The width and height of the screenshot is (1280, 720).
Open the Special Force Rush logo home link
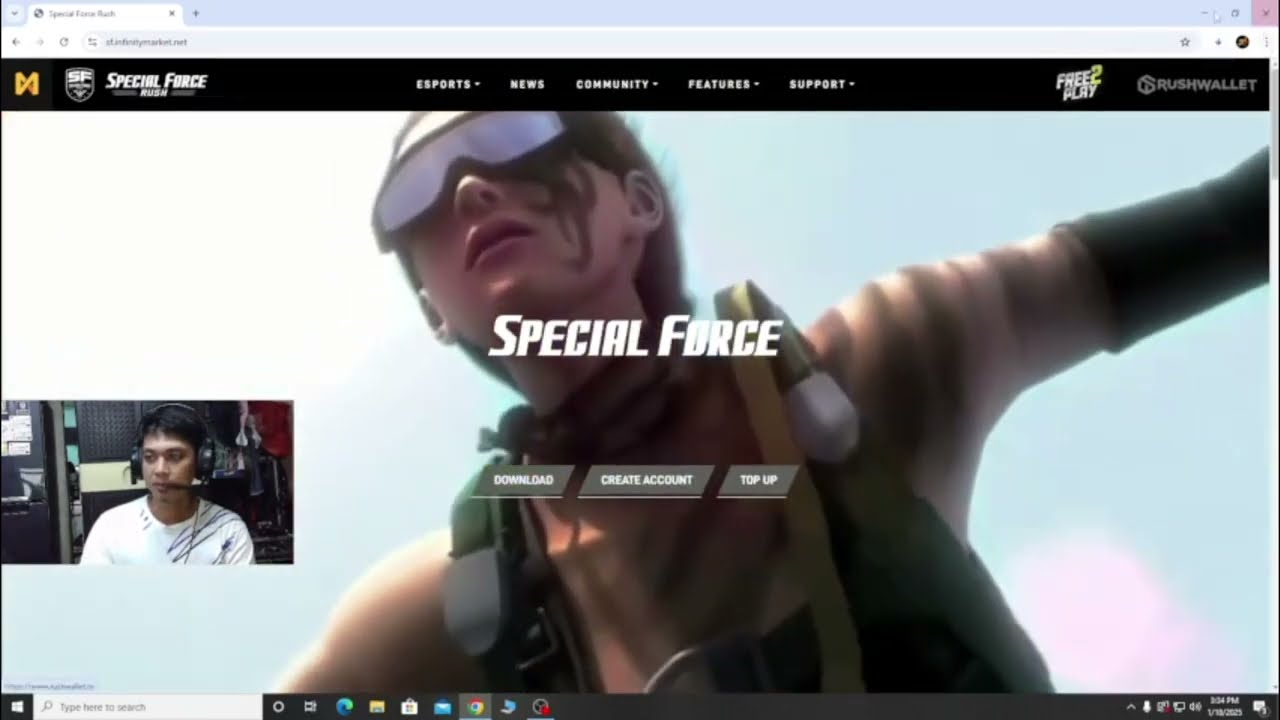136,84
